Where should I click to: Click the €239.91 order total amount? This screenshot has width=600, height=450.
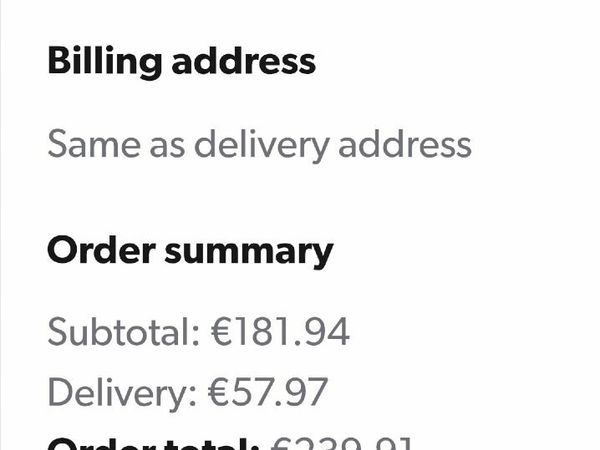[x=342, y=444]
